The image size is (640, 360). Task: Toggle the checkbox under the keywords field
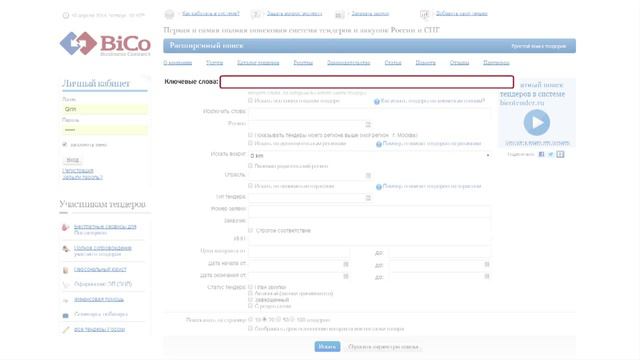(x=250, y=100)
